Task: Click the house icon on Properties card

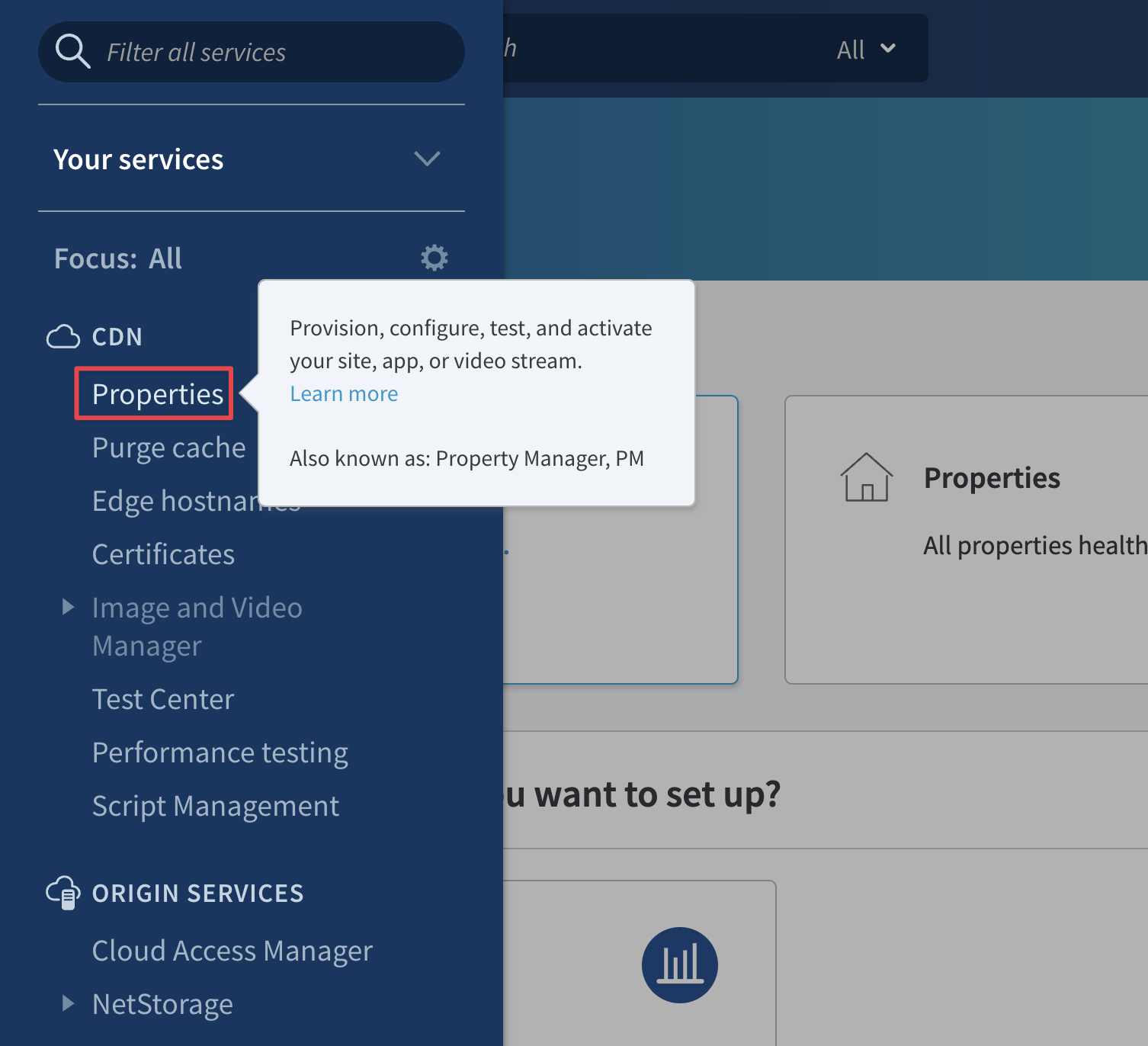Action: pyautogui.click(x=867, y=477)
